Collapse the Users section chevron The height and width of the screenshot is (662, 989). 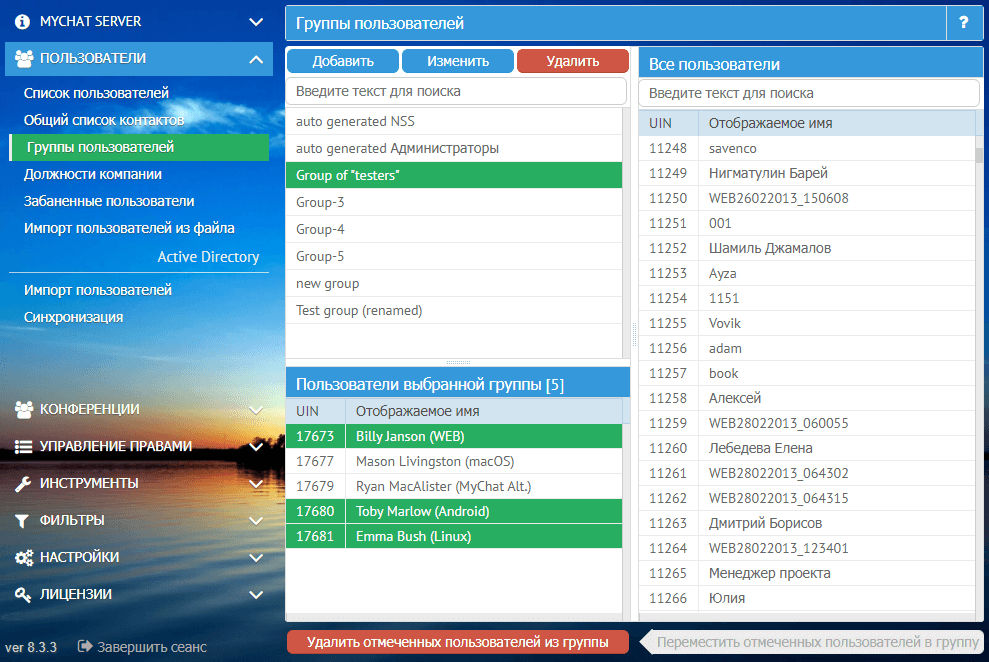[x=256, y=59]
